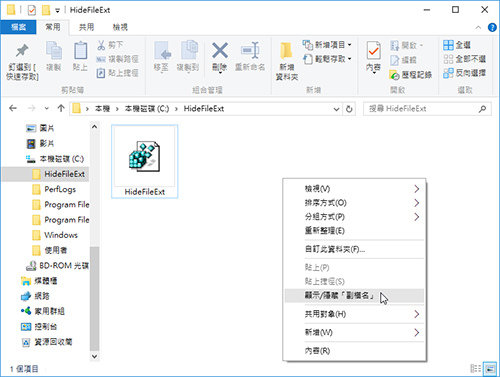Click 本機磁碟 (C:) in the breadcrumb
The width and height of the screenshot is (500, 377).
[x=147, y=109]
